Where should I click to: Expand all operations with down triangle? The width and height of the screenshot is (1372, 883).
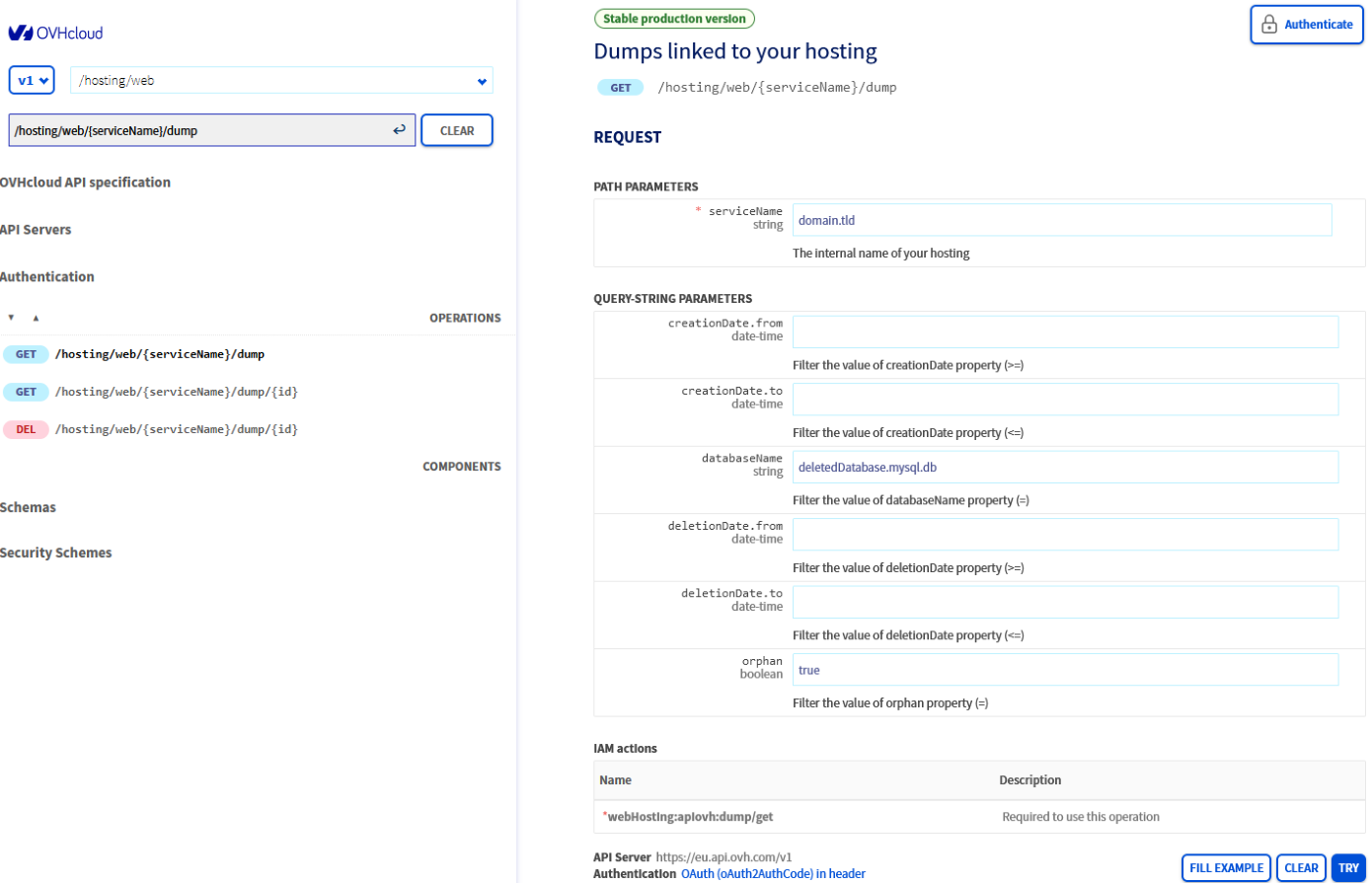(12, 318)
